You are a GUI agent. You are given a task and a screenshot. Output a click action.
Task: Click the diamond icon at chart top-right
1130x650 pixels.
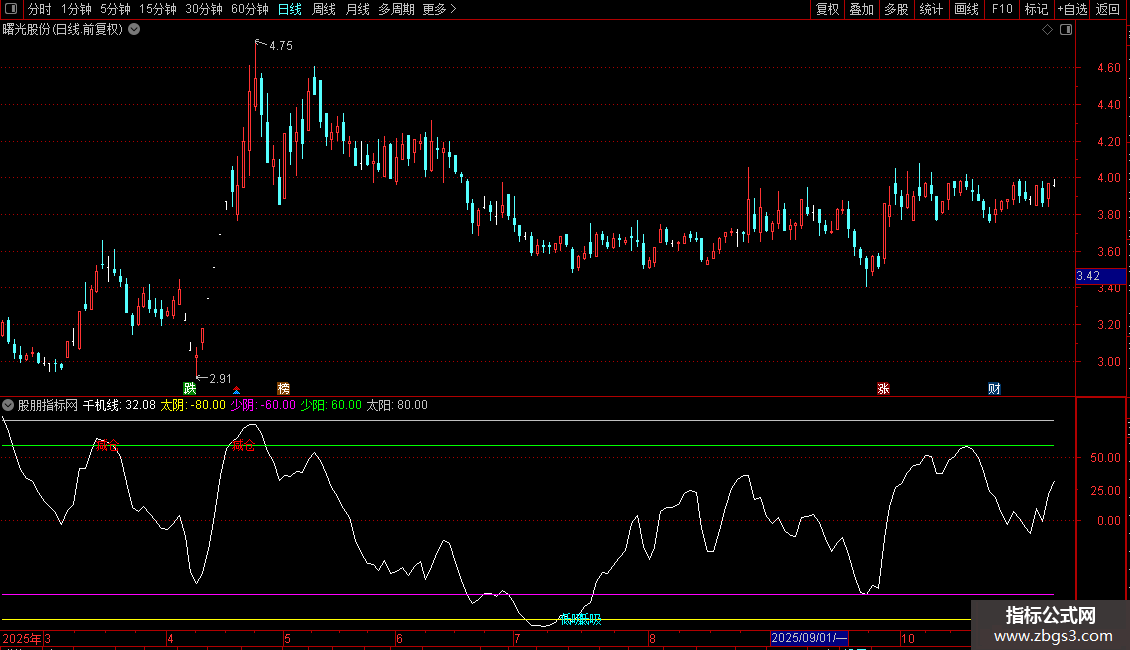click(1047, 30)
